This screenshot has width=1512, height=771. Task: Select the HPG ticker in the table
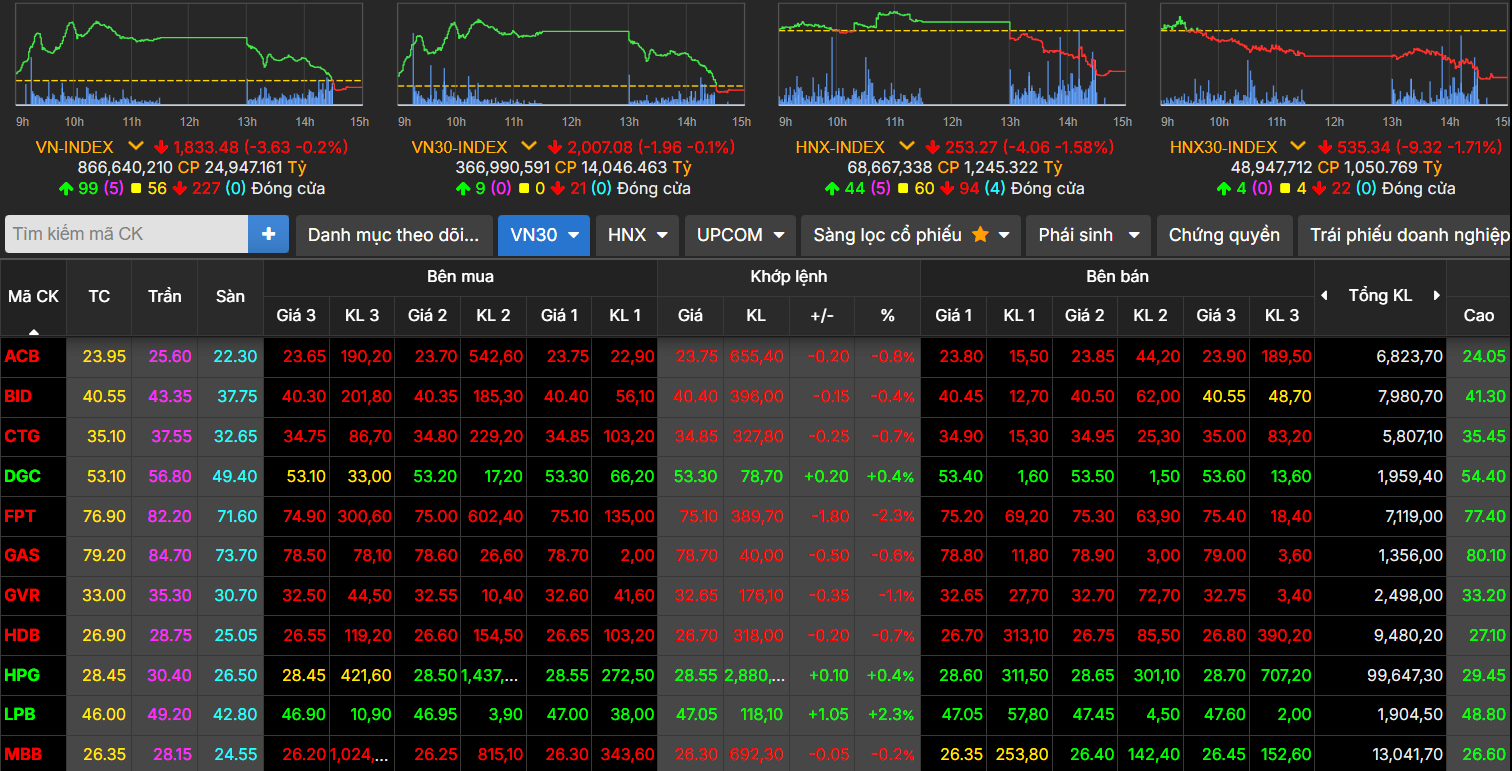21,676
